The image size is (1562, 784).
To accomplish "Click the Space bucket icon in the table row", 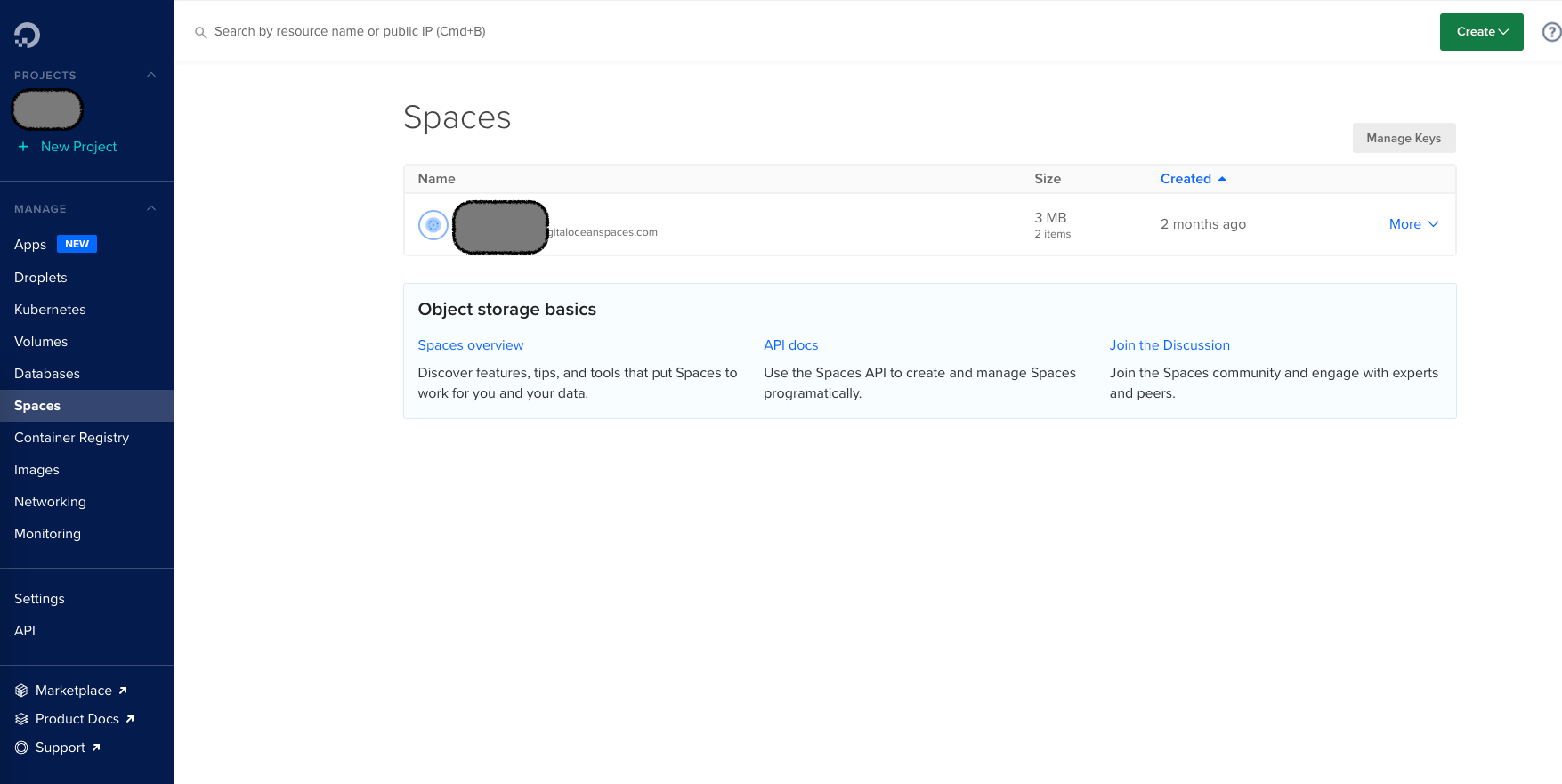I will 433,225.
